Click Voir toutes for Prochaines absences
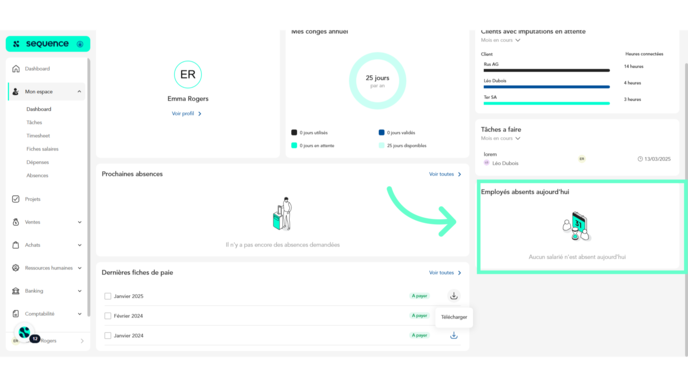The width and height of the screenshot is (688, 387). (445, 174)
